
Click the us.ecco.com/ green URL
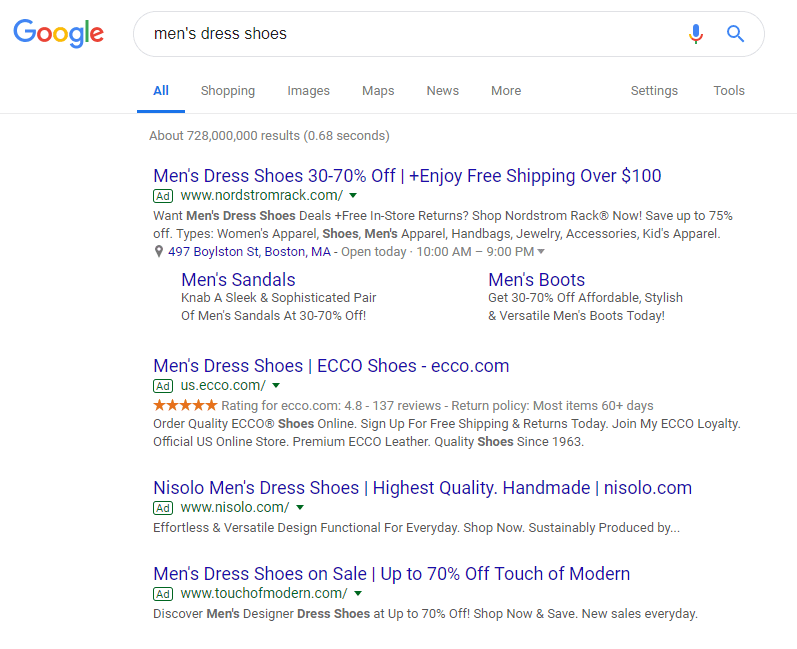(x=223, y=386)
